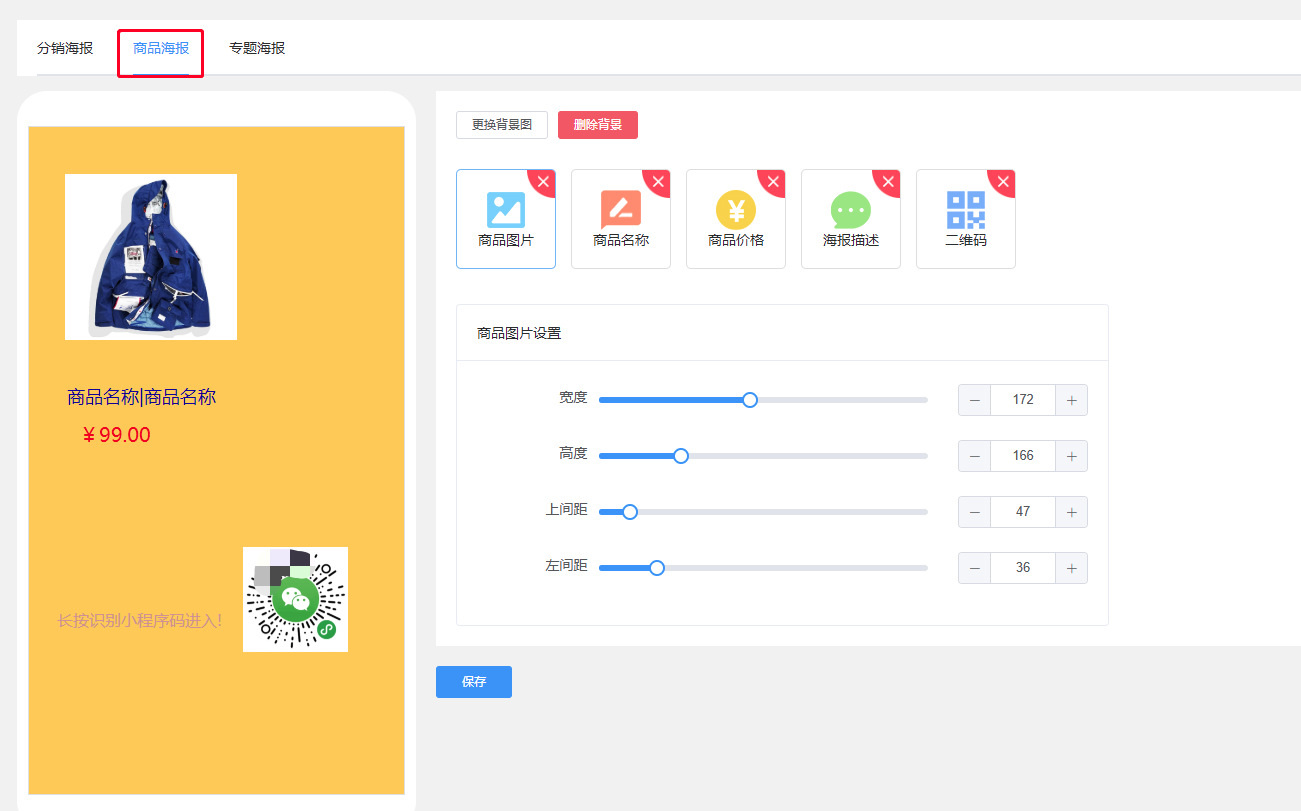Decrease 宽度 value with minus button
The image size is (1301, 811).
975,400
